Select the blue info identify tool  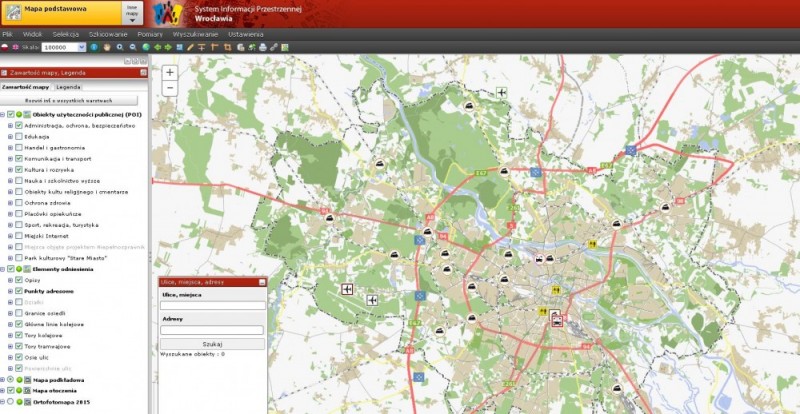(94, 47)
